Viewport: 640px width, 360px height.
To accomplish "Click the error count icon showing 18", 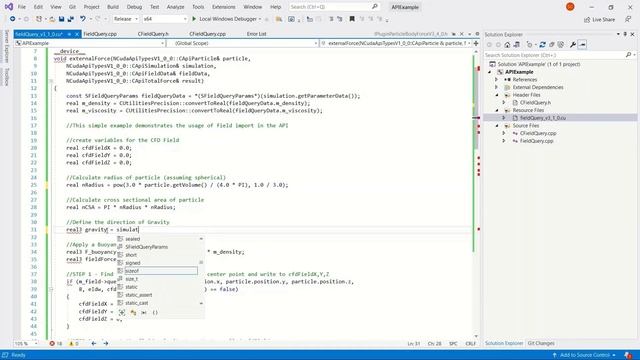I will 52,344.
